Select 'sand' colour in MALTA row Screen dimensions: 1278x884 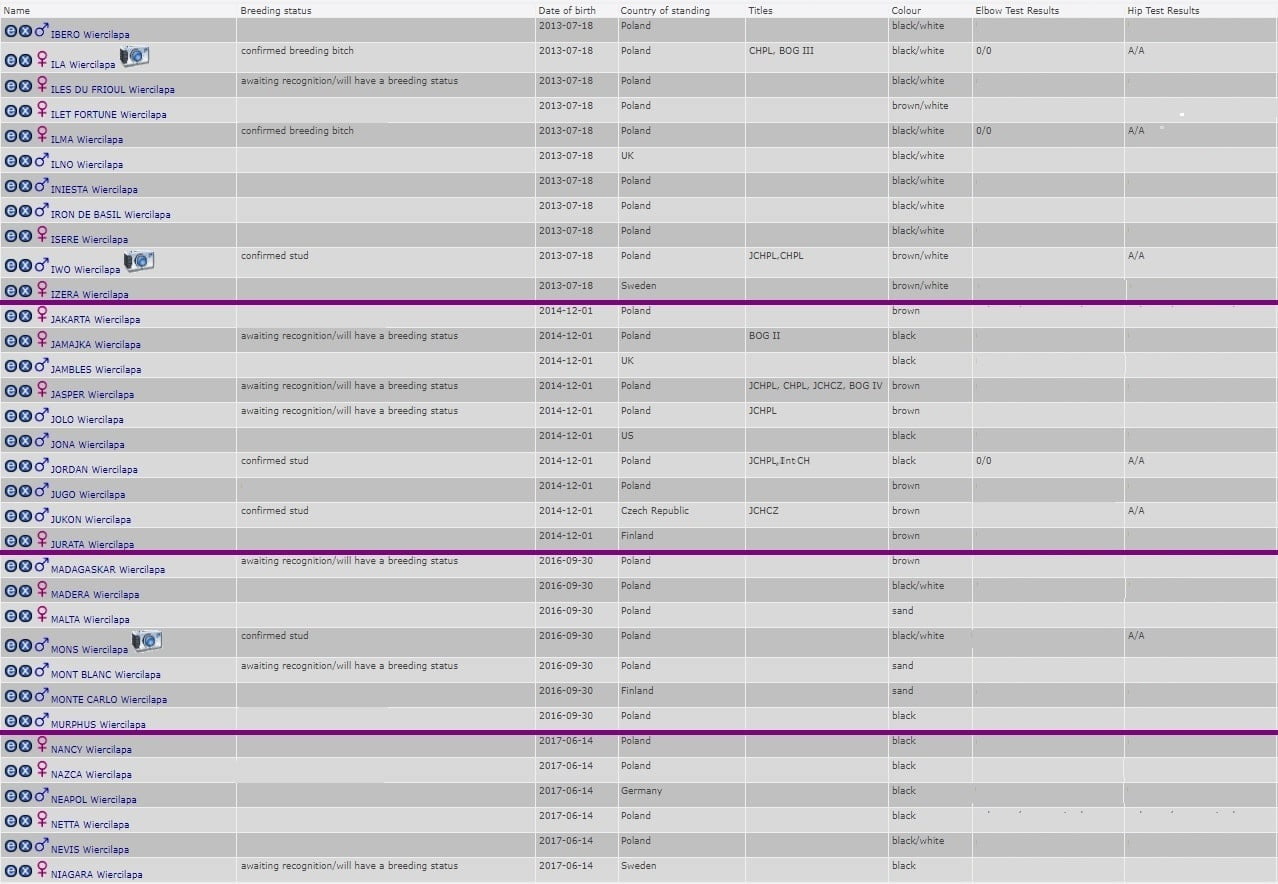click(x=903, y=611)
